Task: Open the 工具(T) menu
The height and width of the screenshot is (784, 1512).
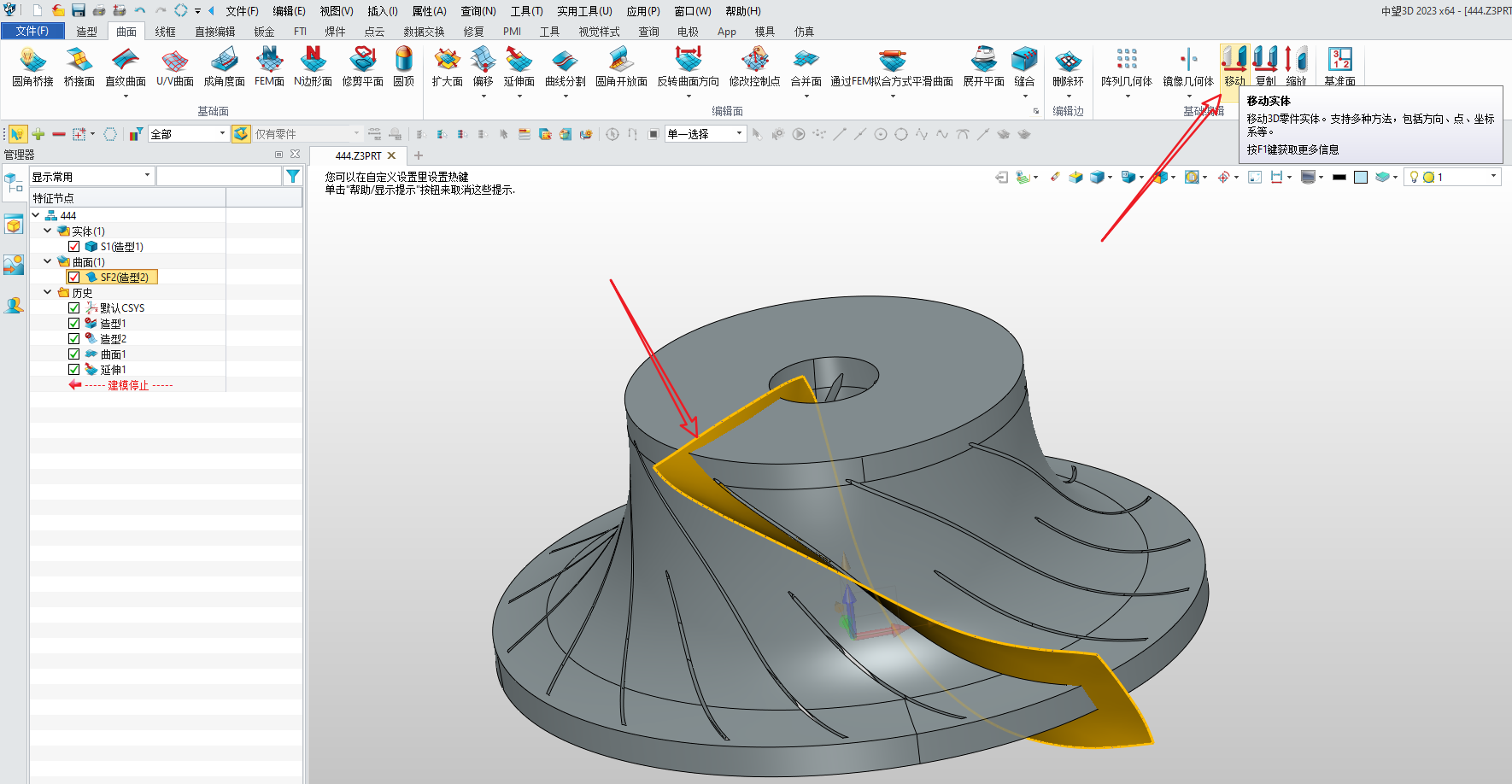Action: (x=526, y=11)
